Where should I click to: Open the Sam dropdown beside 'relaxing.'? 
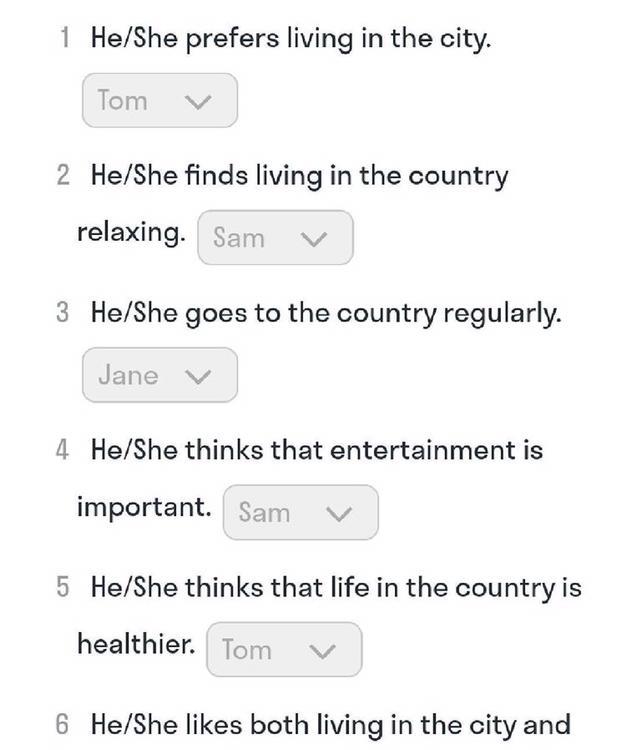point(275,238)
